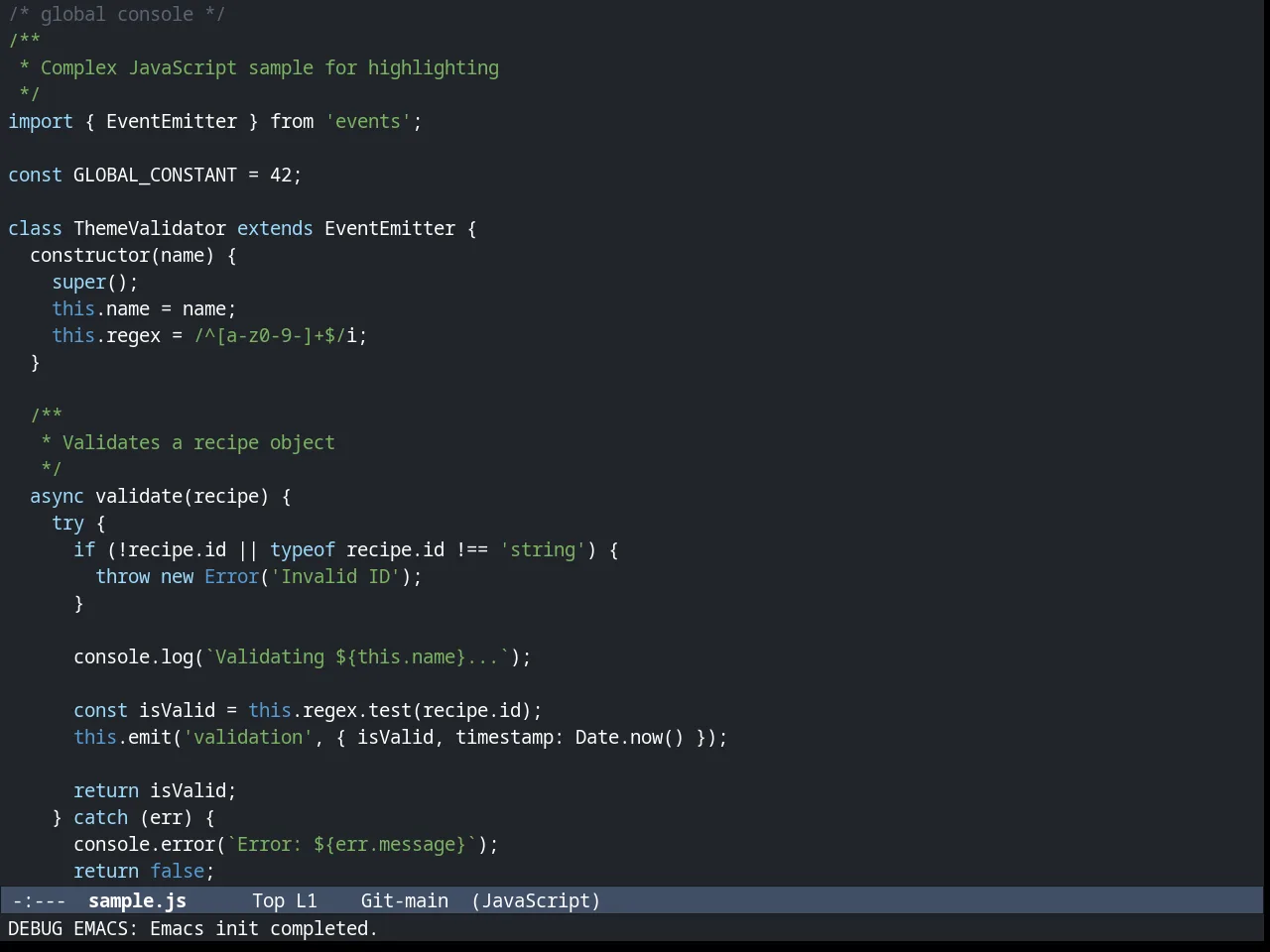Image resolution: width=1270 pixels, height=952 pixels.
Task: Click the 'new' keyword before Error
Action: coord(177,576)
